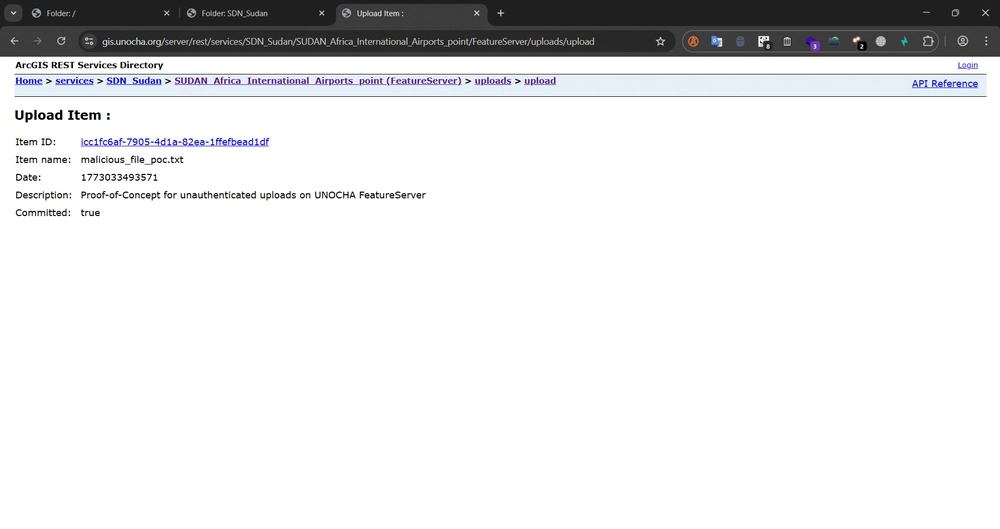Open the Extensions puzzle menu
Viewport: 1000px width, 529px height.
[928, 41]
